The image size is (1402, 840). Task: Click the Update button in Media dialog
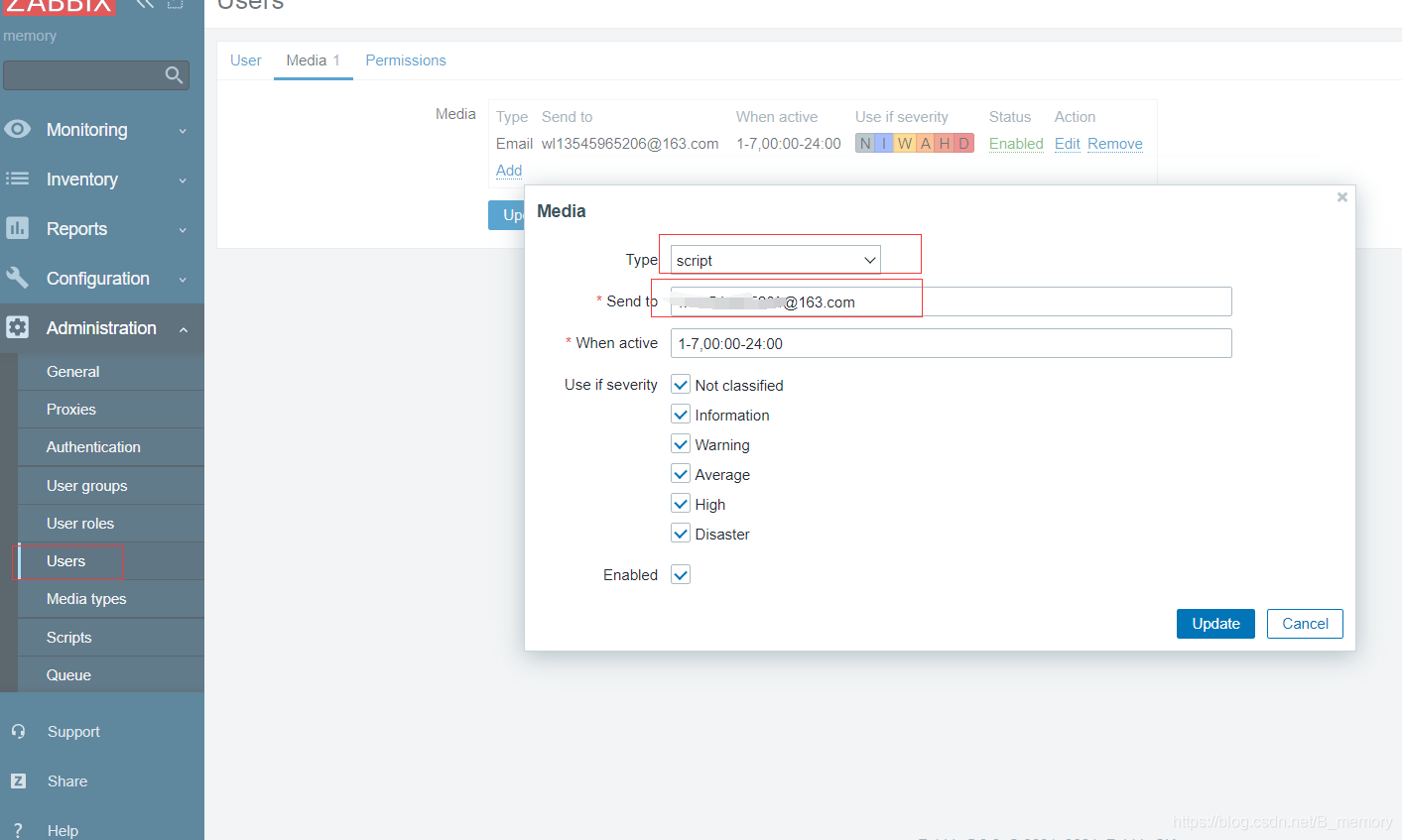[1215, 624]
